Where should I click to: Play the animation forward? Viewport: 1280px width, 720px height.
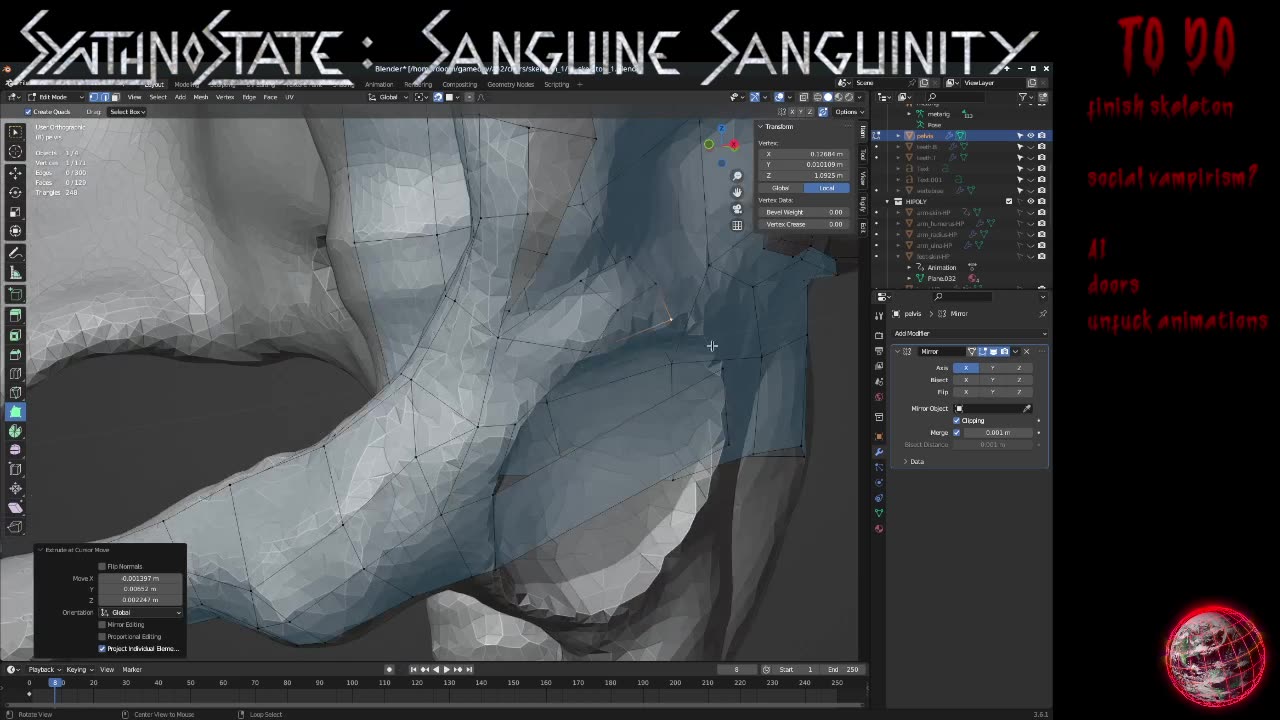click(x=447, y=669)
